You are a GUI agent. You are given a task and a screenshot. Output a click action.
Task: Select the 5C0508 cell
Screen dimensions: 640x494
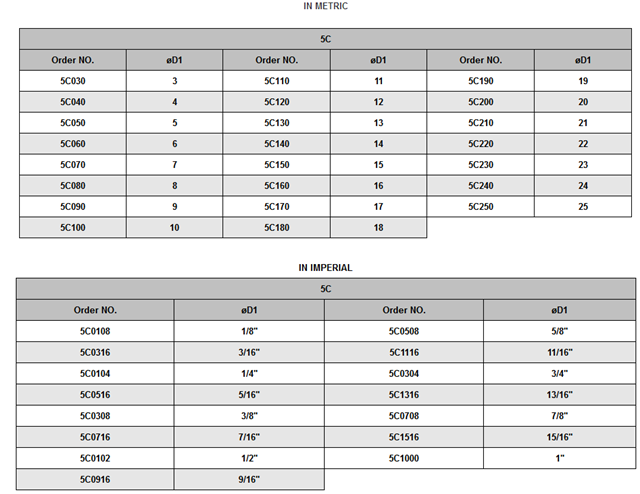click(406, 331)
